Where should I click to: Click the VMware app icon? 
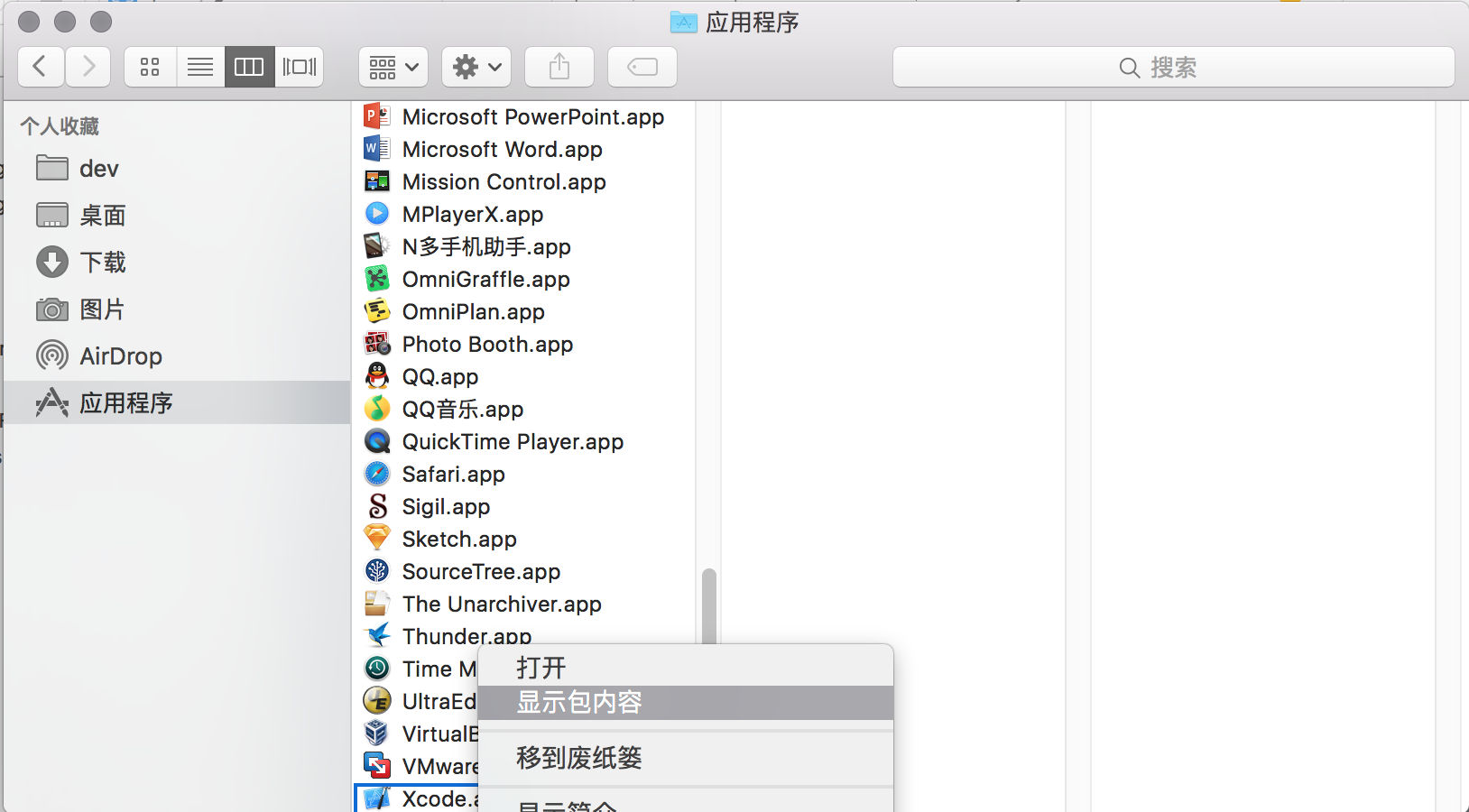click(x=376, y=766)
